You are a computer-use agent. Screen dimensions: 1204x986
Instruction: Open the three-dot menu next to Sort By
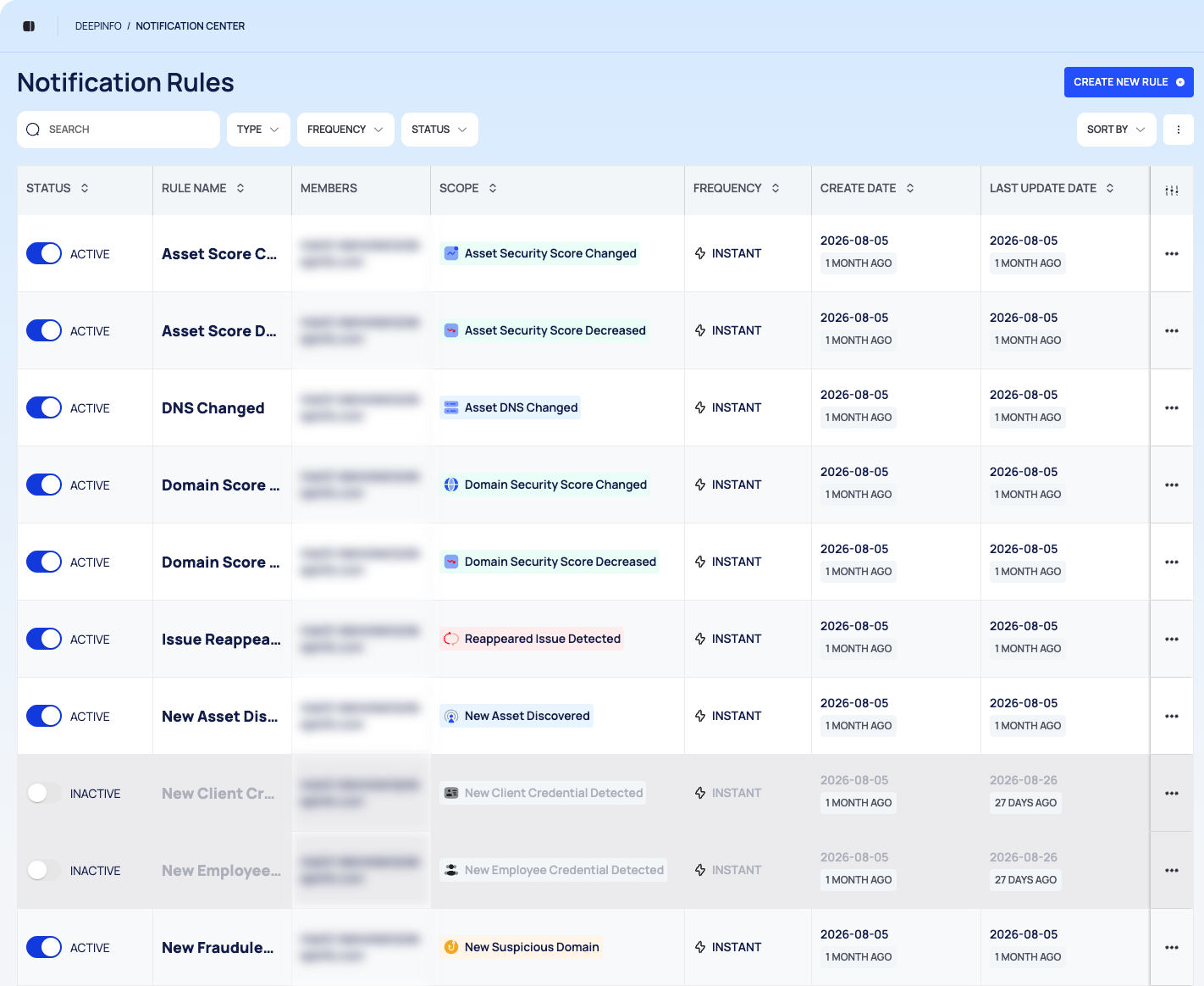tap(1179, 130)
